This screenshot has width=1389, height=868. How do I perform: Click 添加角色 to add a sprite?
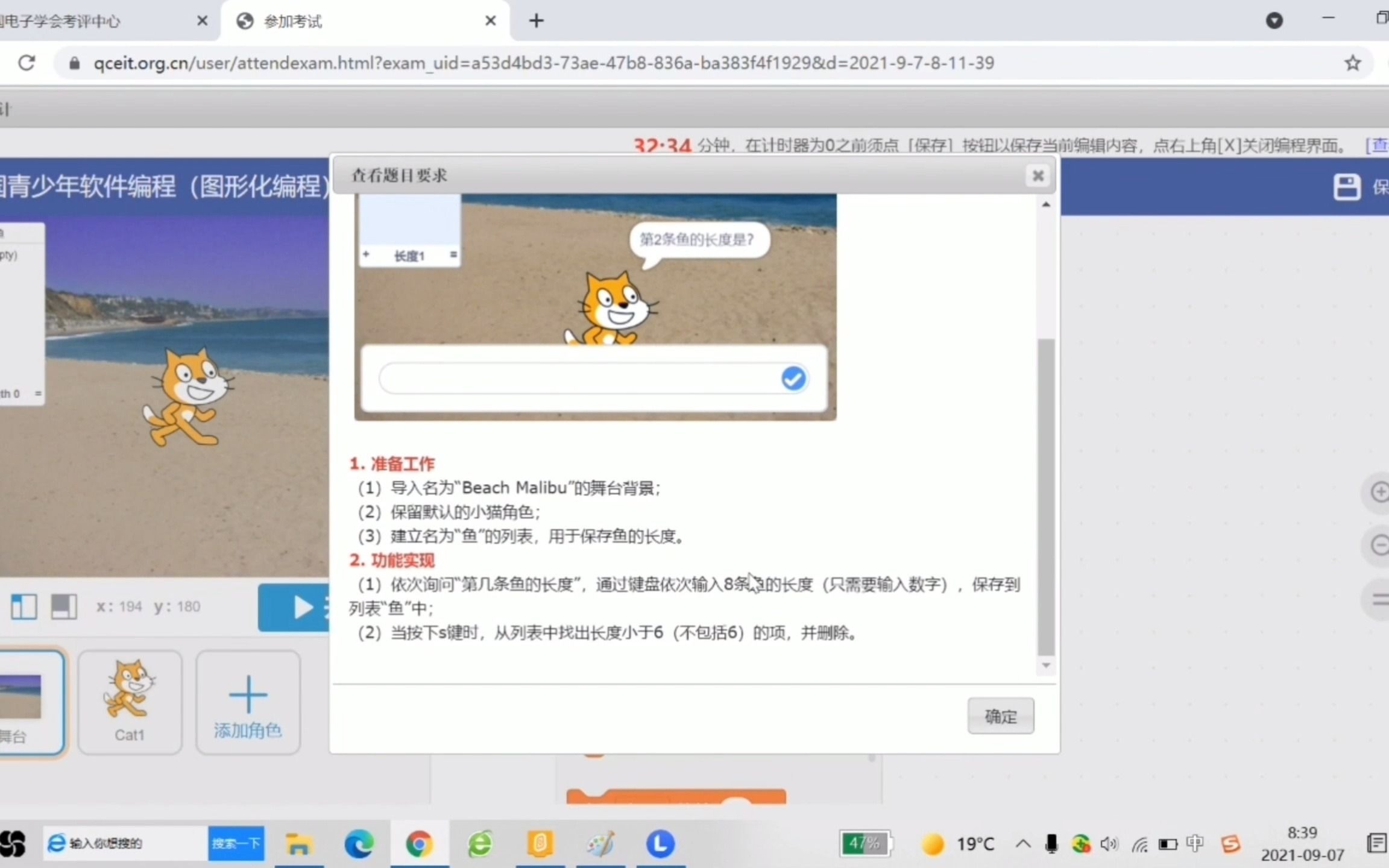coord(248,702)
